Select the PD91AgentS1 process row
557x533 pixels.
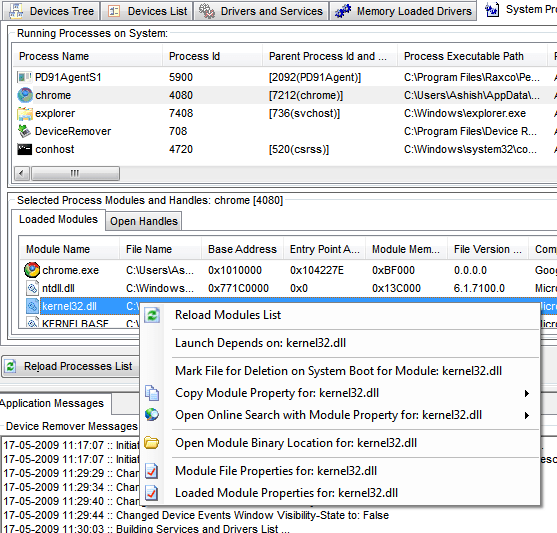tap(284, 77)
